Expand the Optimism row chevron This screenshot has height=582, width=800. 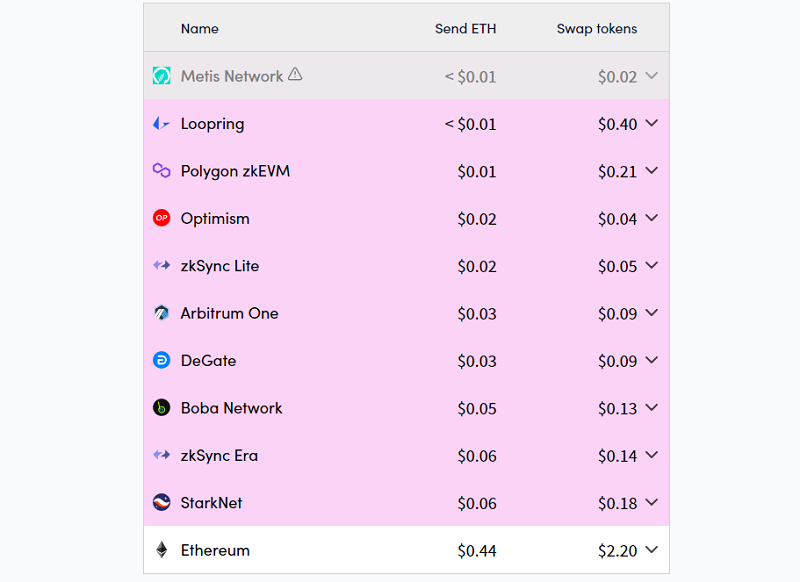652,218
